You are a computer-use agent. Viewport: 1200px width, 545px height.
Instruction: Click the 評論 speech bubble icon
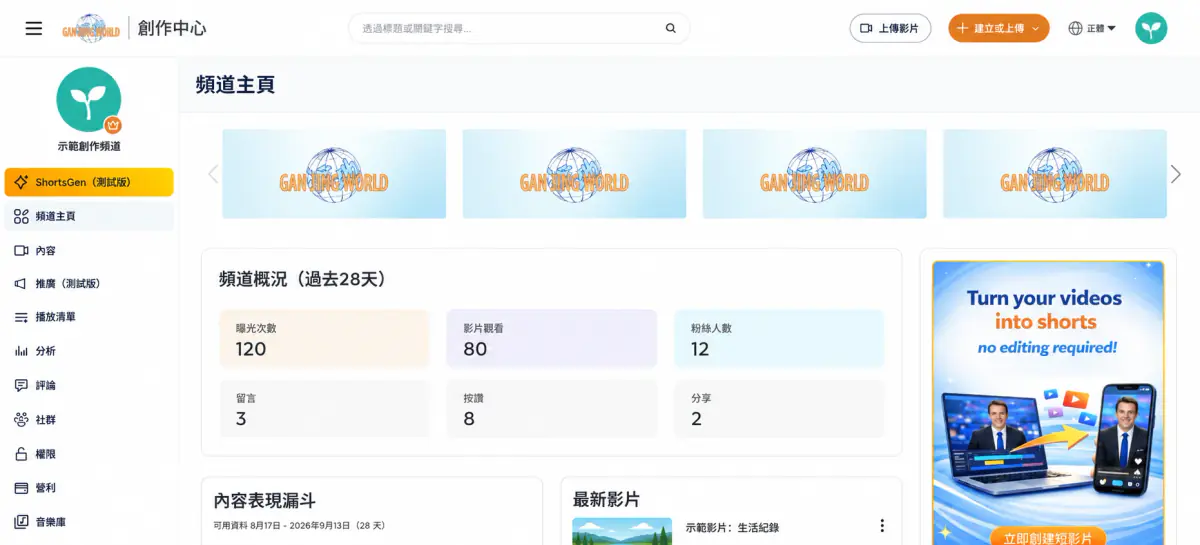(21, 385)
